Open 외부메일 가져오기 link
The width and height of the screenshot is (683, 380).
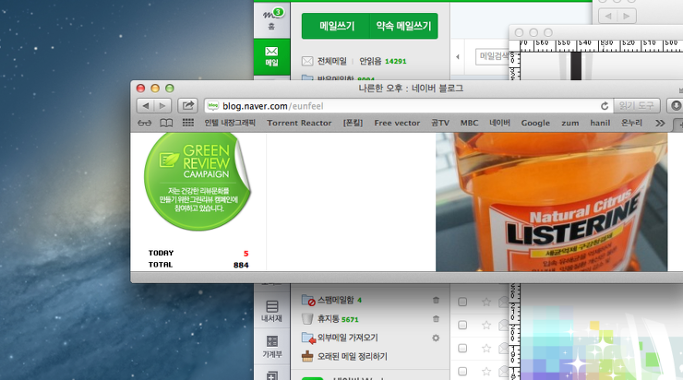(347, 338)
